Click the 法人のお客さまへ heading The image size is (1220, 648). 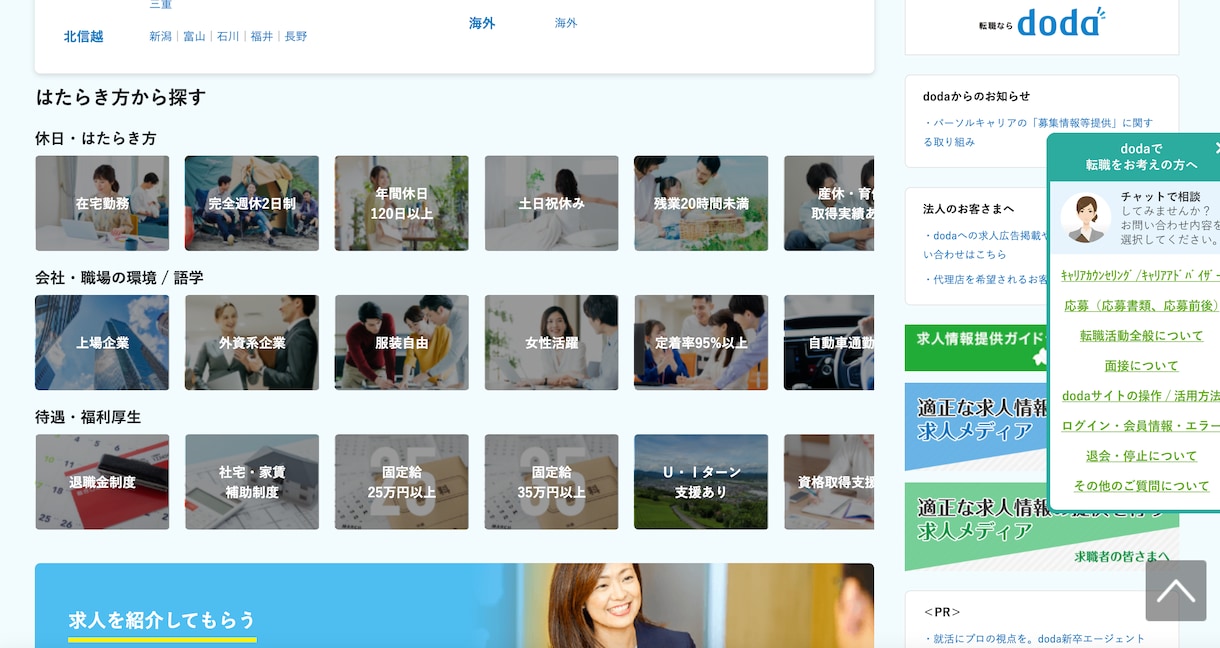click(968, 209)
